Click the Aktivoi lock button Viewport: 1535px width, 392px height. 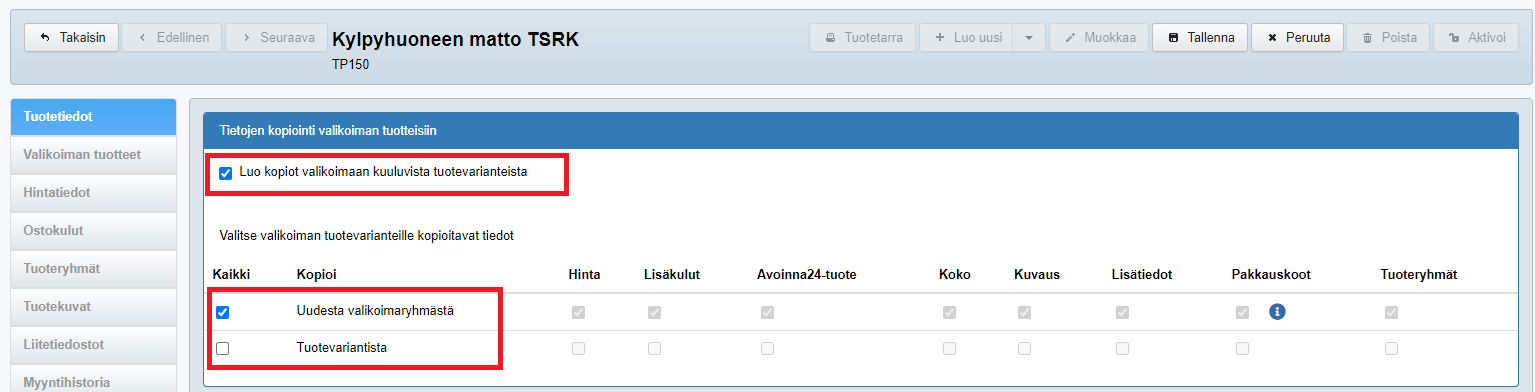click(x=1476, y=38)
